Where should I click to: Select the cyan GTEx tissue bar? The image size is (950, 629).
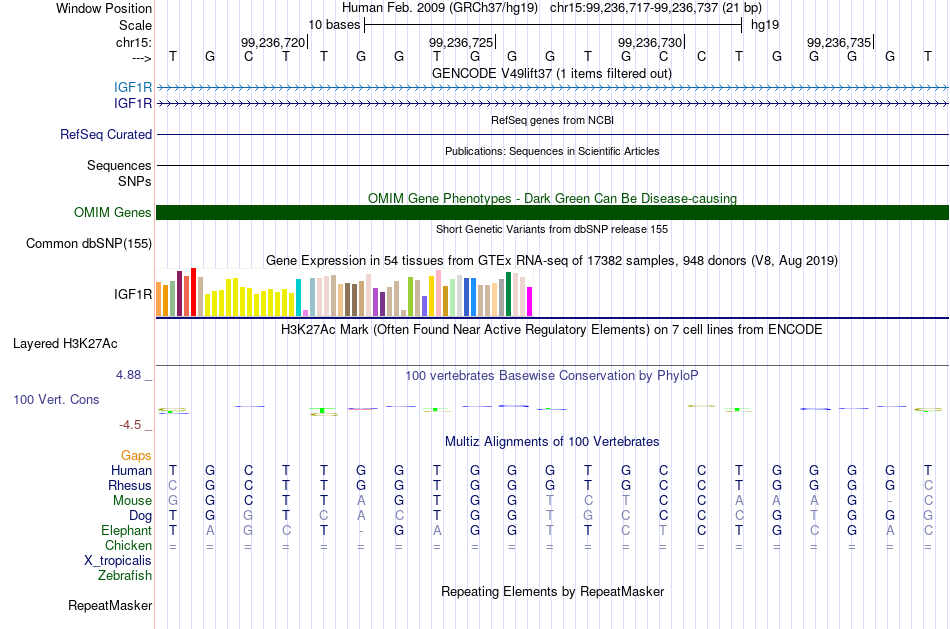[298, 298]
